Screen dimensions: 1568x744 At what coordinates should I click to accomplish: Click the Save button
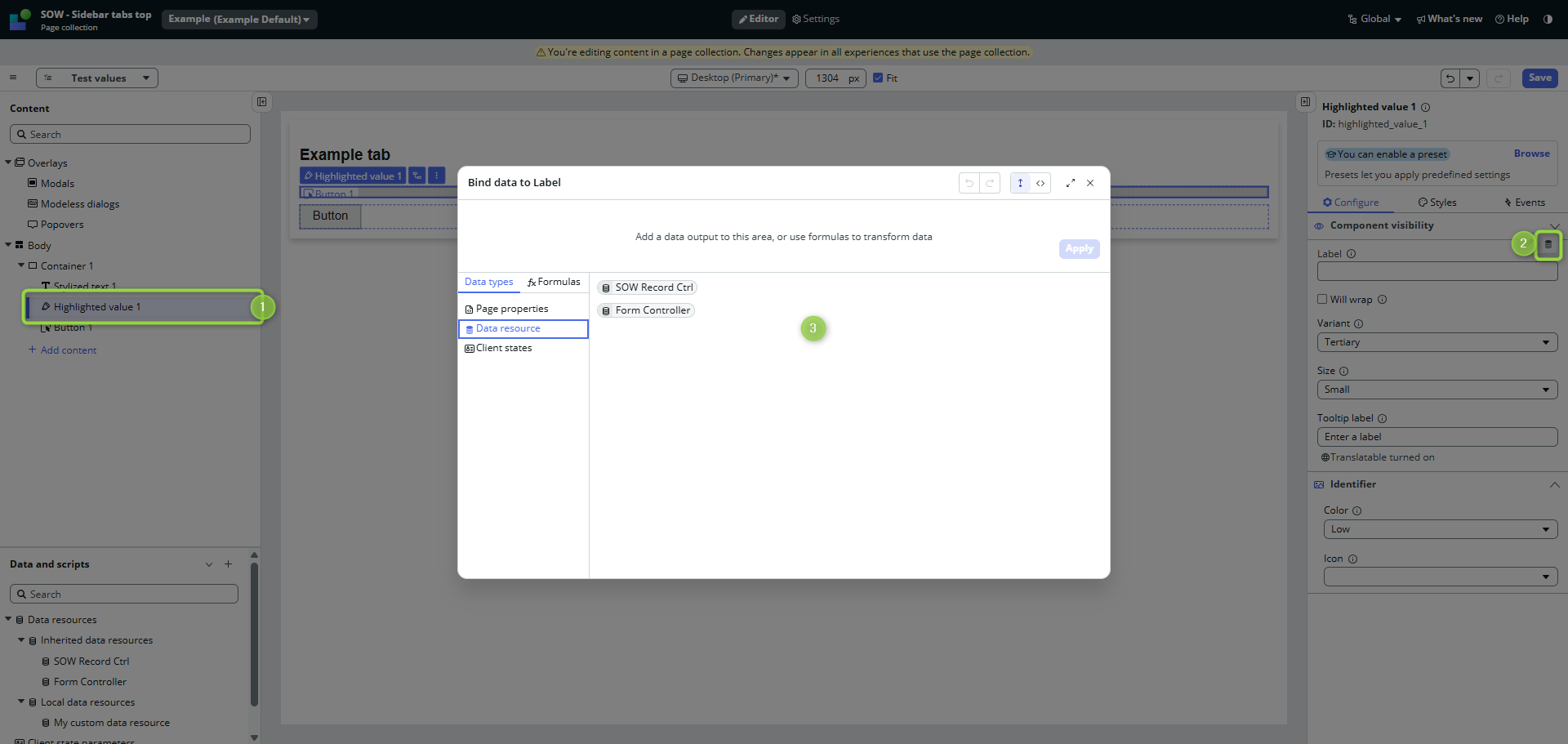point(1539,78)
